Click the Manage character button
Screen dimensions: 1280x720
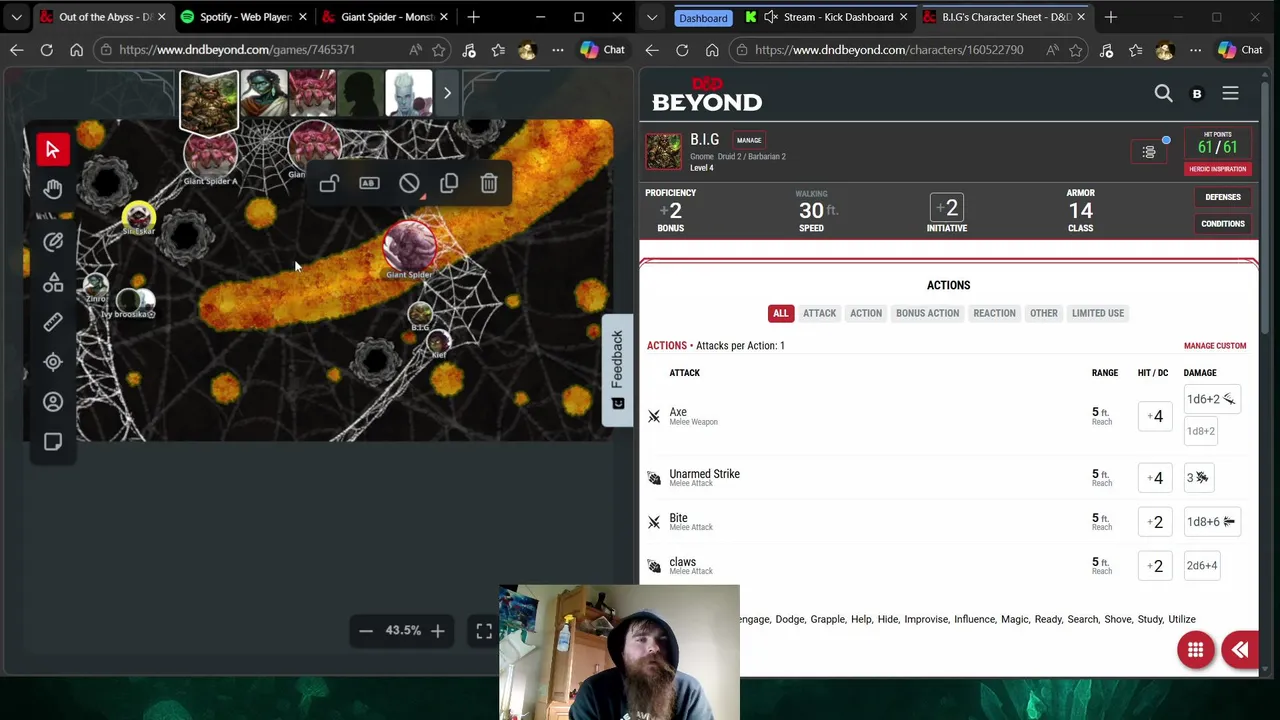[x=749, y=140]
